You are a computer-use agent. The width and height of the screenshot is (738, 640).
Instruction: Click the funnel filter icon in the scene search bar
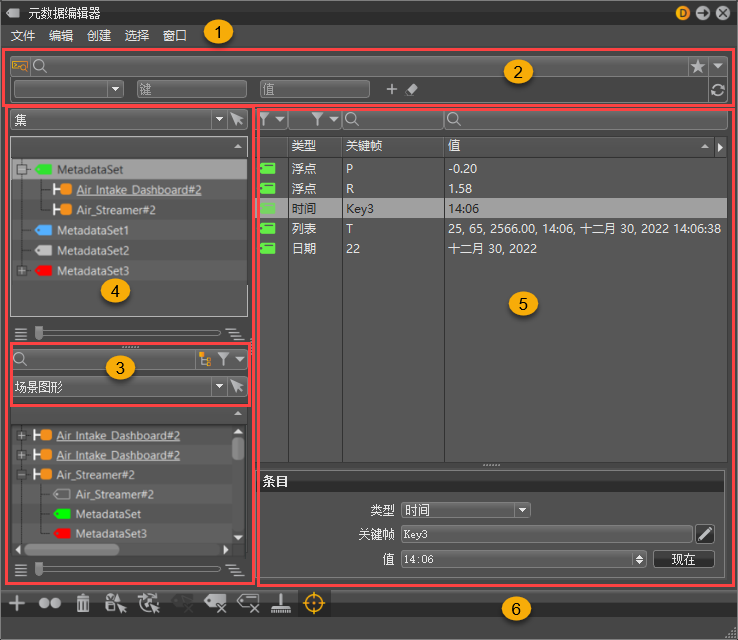(223, 359)
